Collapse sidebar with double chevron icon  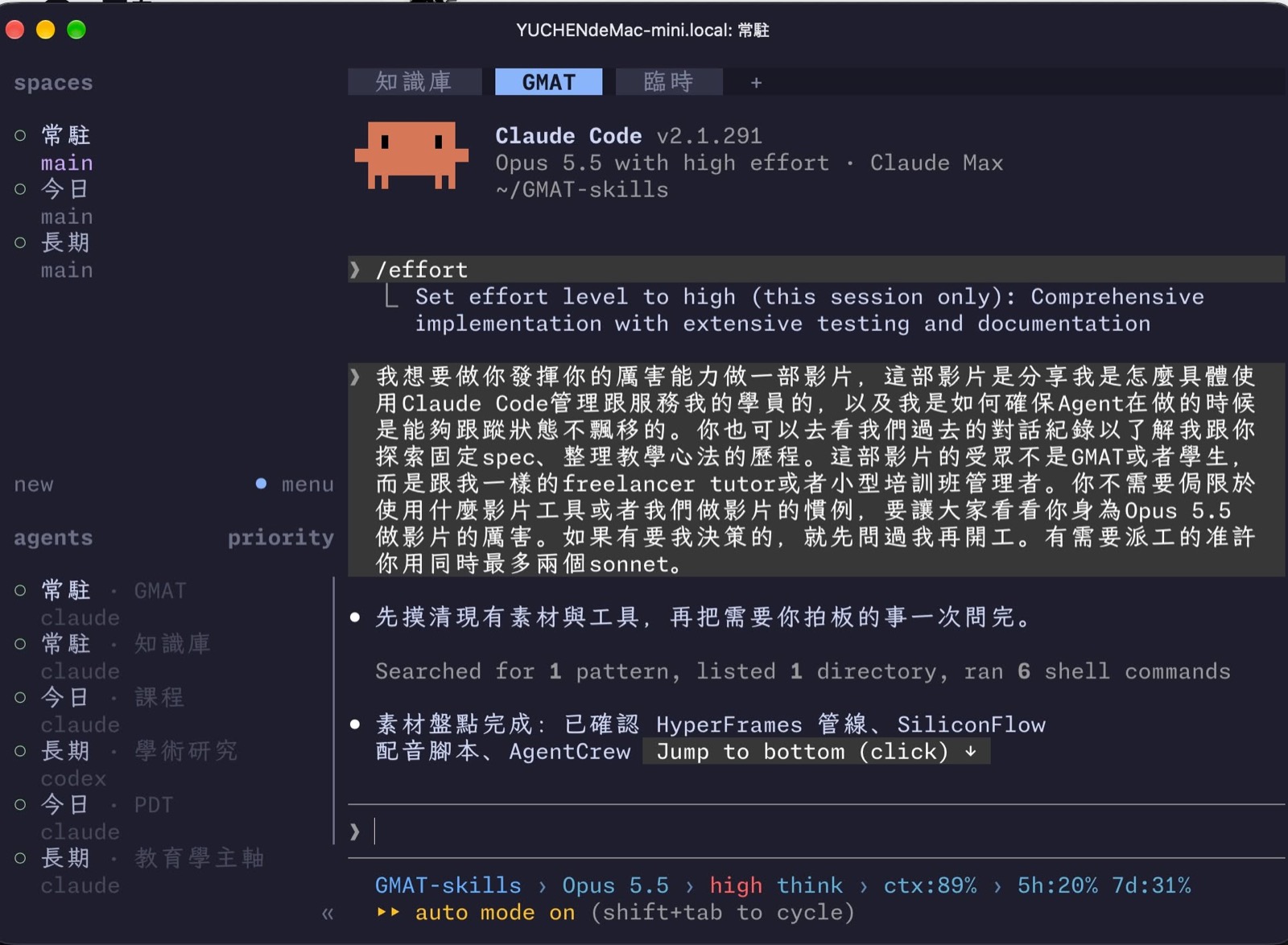[x=327, y=914]
